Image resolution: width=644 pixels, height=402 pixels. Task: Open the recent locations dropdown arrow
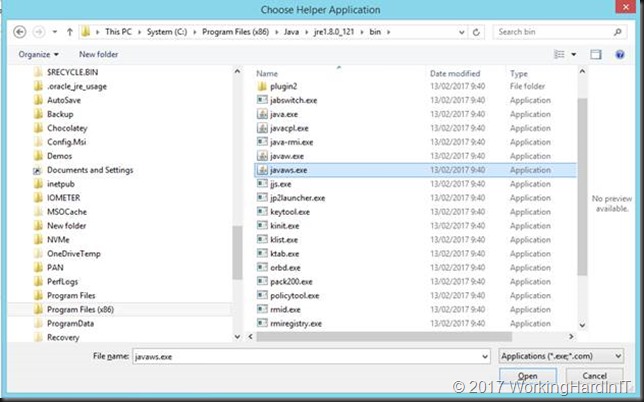click(55, 32)
